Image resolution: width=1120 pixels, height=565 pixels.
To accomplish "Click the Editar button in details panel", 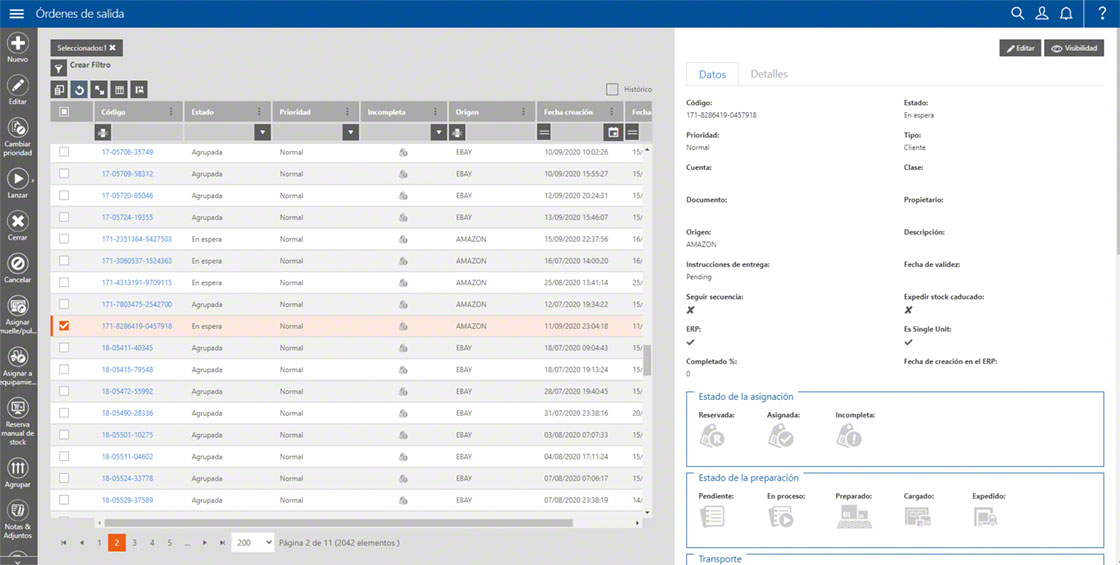I will click(1020, 48).
